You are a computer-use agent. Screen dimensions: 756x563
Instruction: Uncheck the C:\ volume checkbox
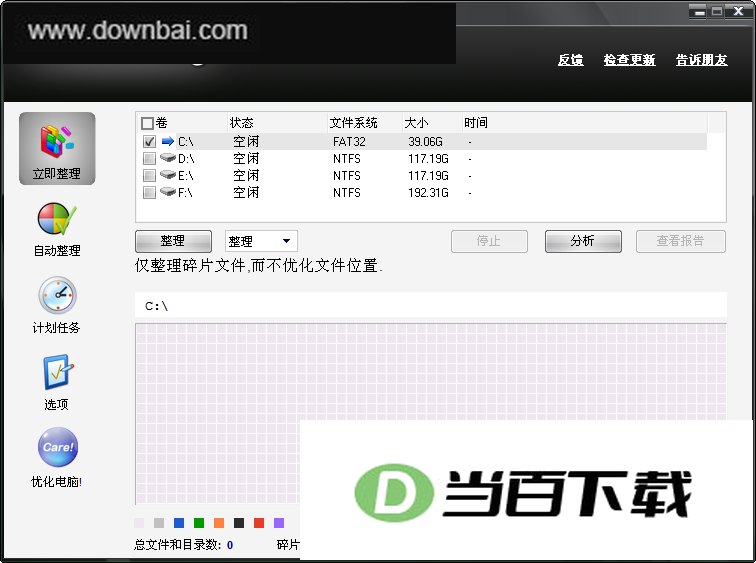click(149, 142)
